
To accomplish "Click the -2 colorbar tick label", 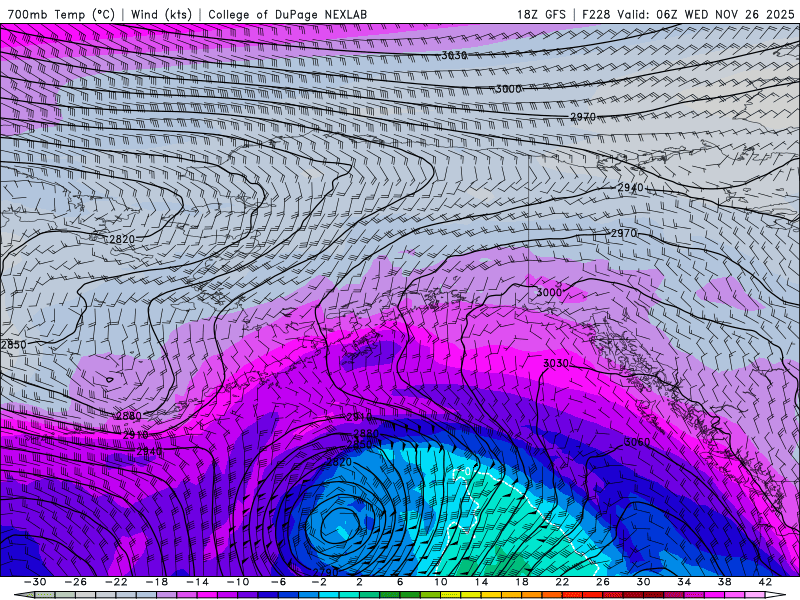I will (x=319, y=582).
